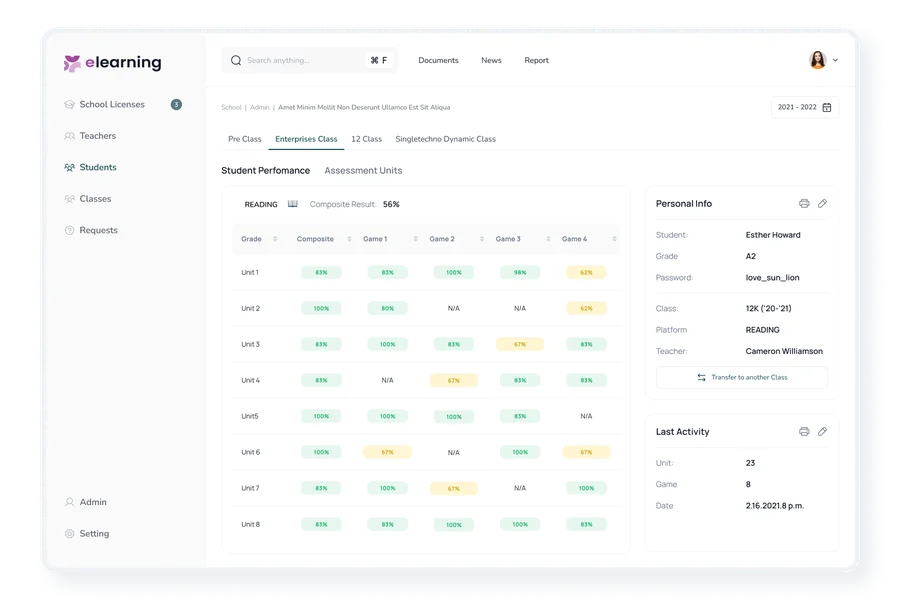Open the 2021 - 2022 year picker
This screenshot has width=900, height=600.
pos(804,107)
